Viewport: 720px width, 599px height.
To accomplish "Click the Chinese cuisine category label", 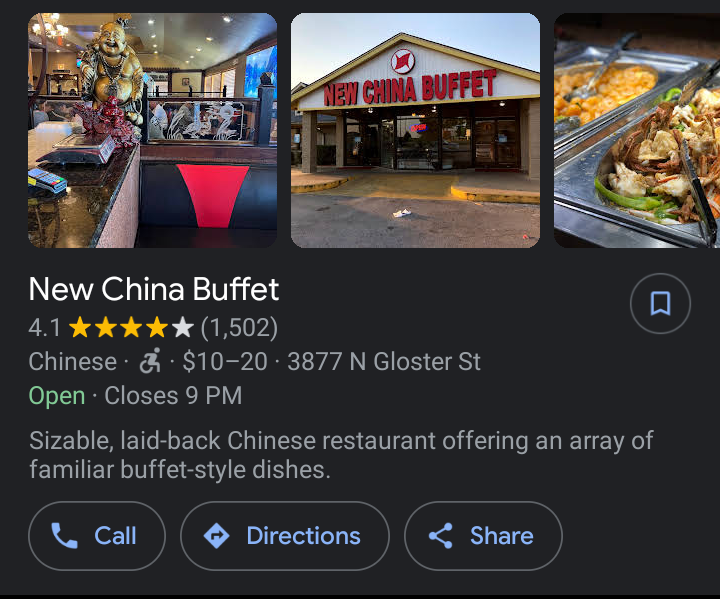I will (x=73, y=362).
